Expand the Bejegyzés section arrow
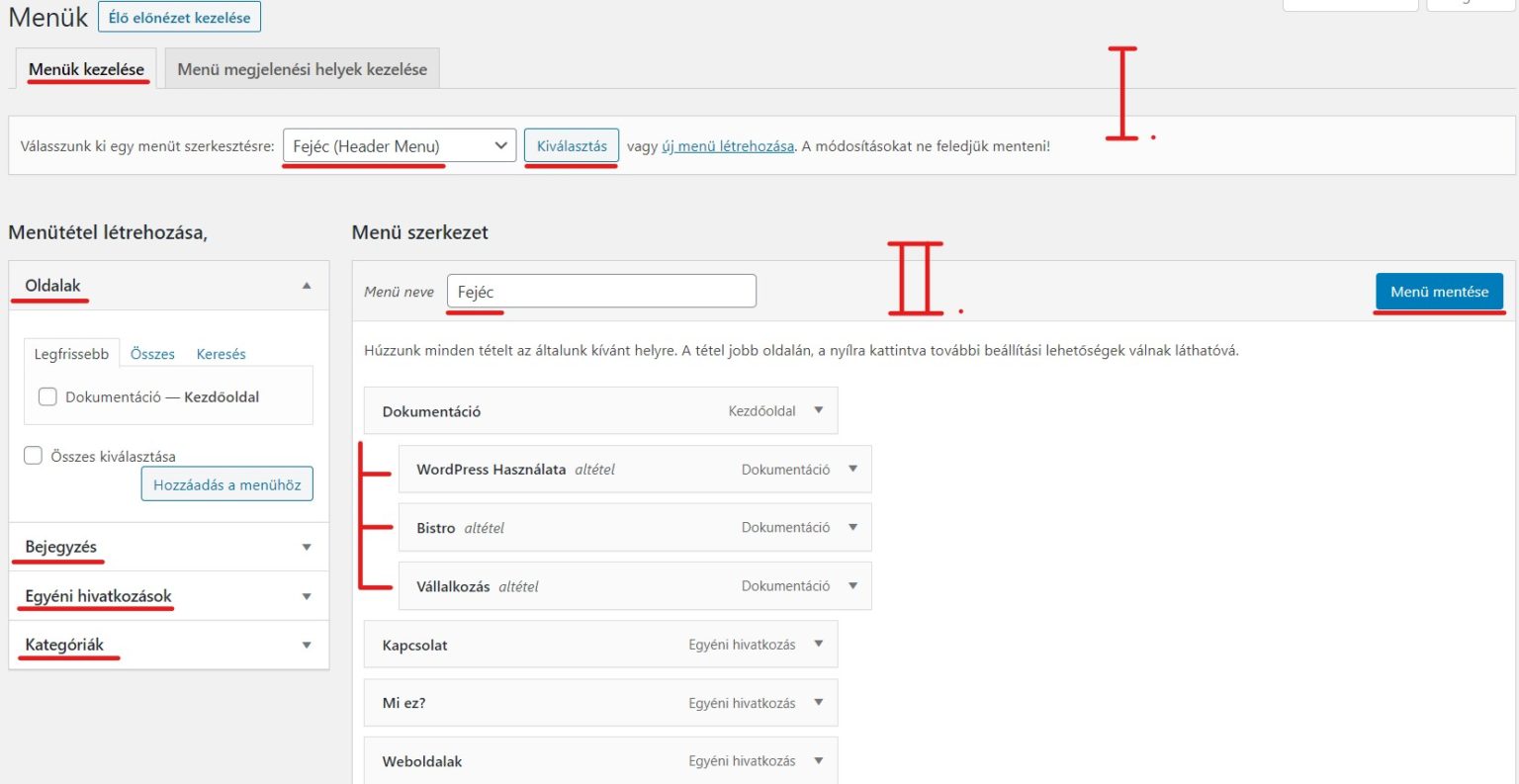This screenshot has height=784, width=1519. point(307,547)
